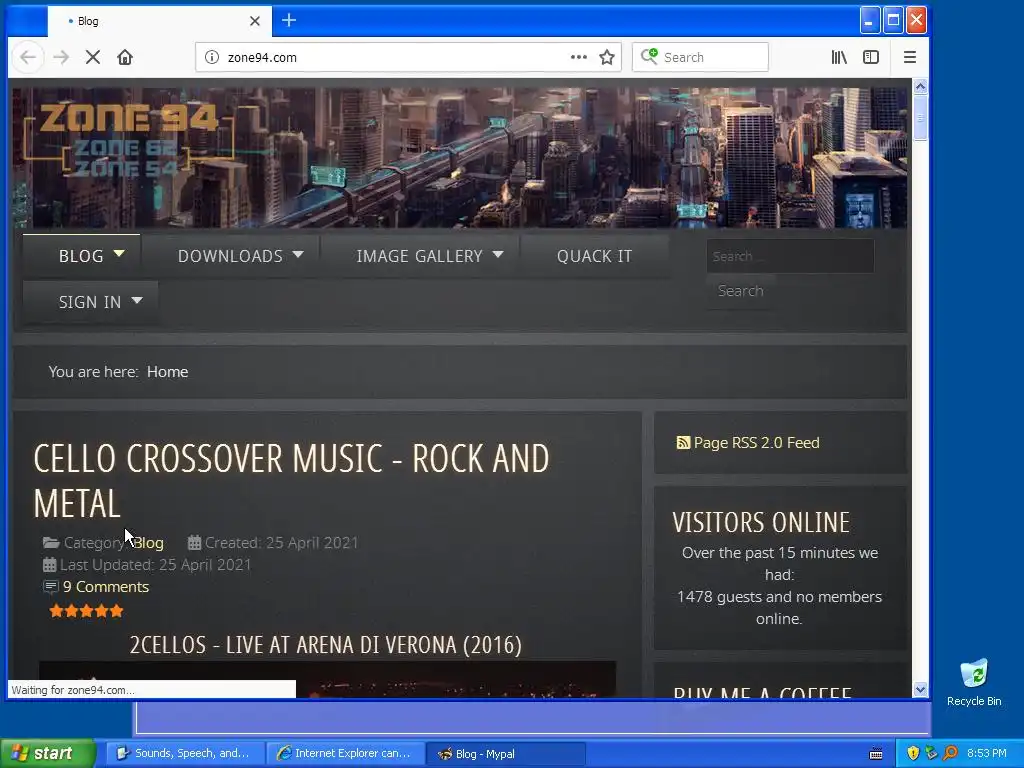Image resolution: width=1024 pixels, height=768 pixels.
Task: Open a new tab with plus button
Action: click(289, 20)
